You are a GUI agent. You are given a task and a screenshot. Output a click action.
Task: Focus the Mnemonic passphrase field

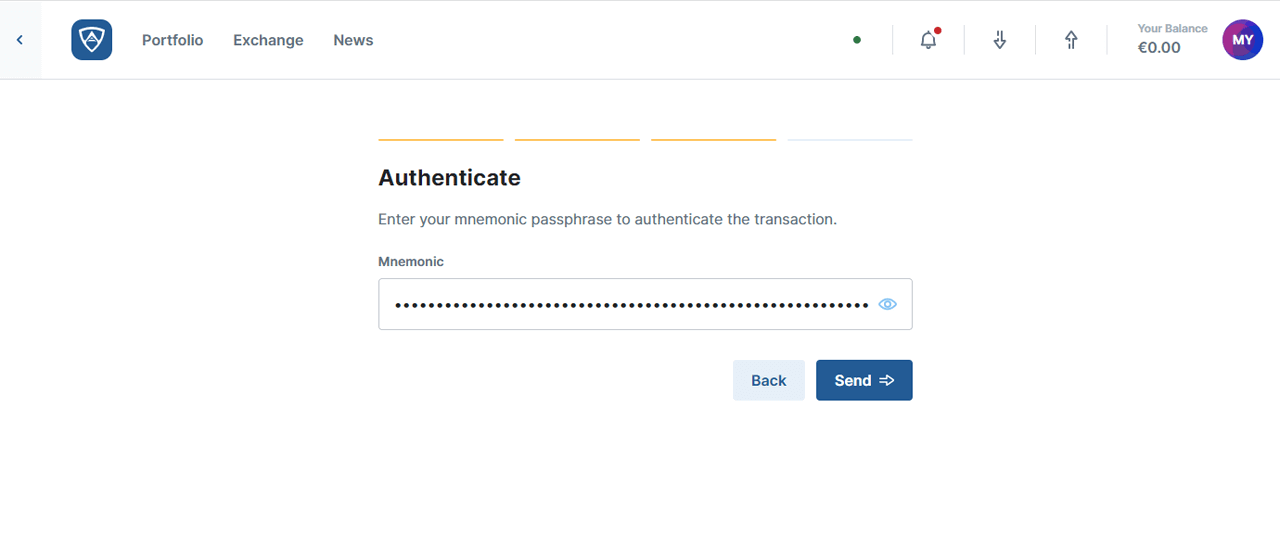point(630,304)
